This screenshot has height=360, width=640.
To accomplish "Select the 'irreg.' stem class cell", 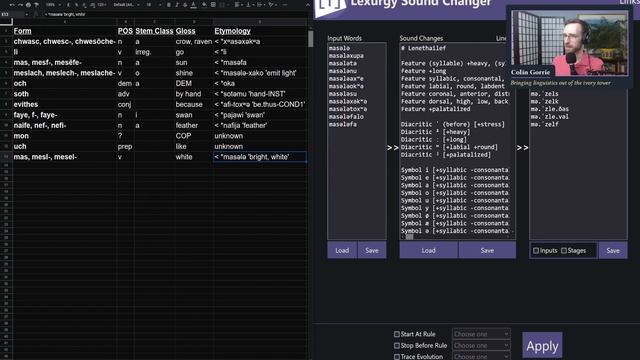I will [154, 52].
